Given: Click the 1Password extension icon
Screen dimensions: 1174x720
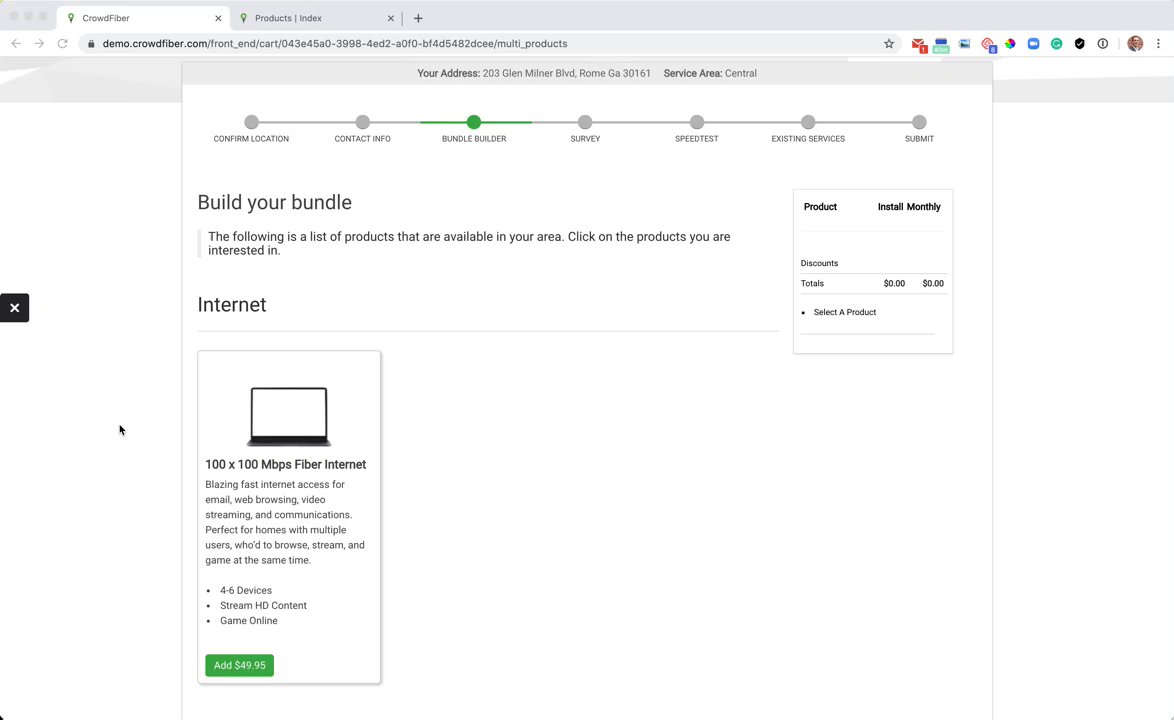Looking at the screenshot, I should tap(1102, 44).
